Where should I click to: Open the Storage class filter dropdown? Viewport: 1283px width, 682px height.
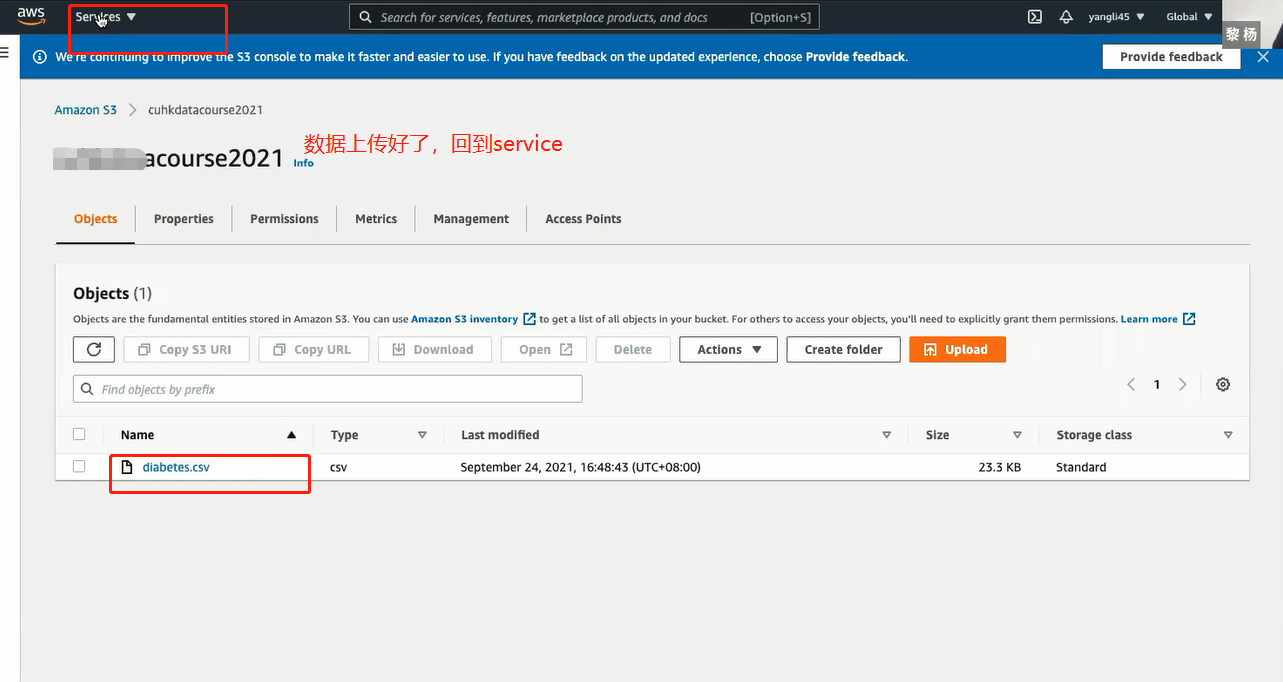tap(1228, 434)
